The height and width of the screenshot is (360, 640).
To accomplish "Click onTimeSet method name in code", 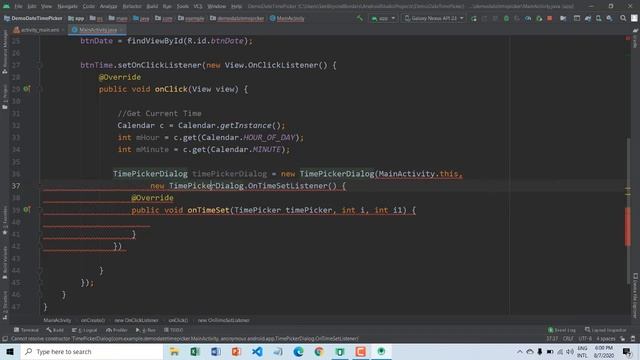I will coord(208,210).
